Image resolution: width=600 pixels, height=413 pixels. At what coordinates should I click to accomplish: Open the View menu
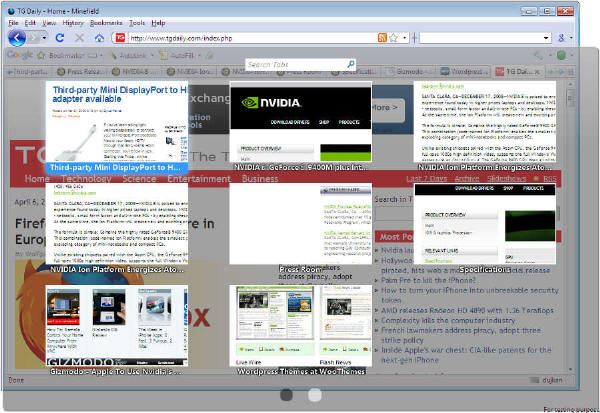[x=49, y=23]
